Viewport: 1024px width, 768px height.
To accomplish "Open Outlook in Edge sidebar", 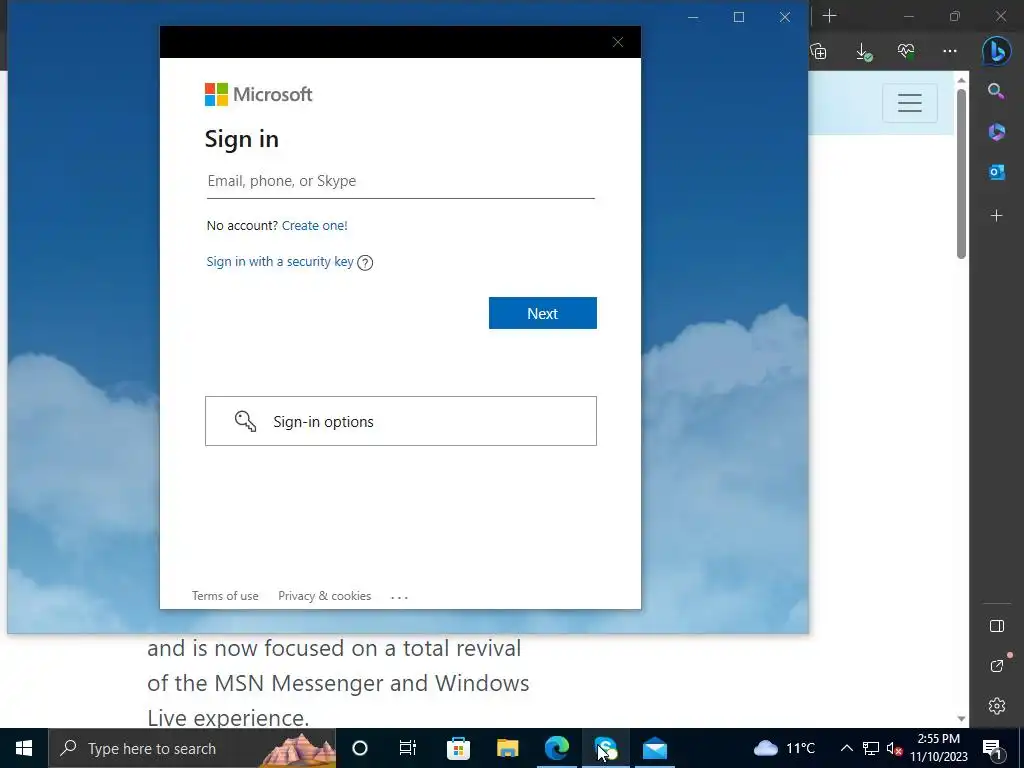I will point(996,172).
